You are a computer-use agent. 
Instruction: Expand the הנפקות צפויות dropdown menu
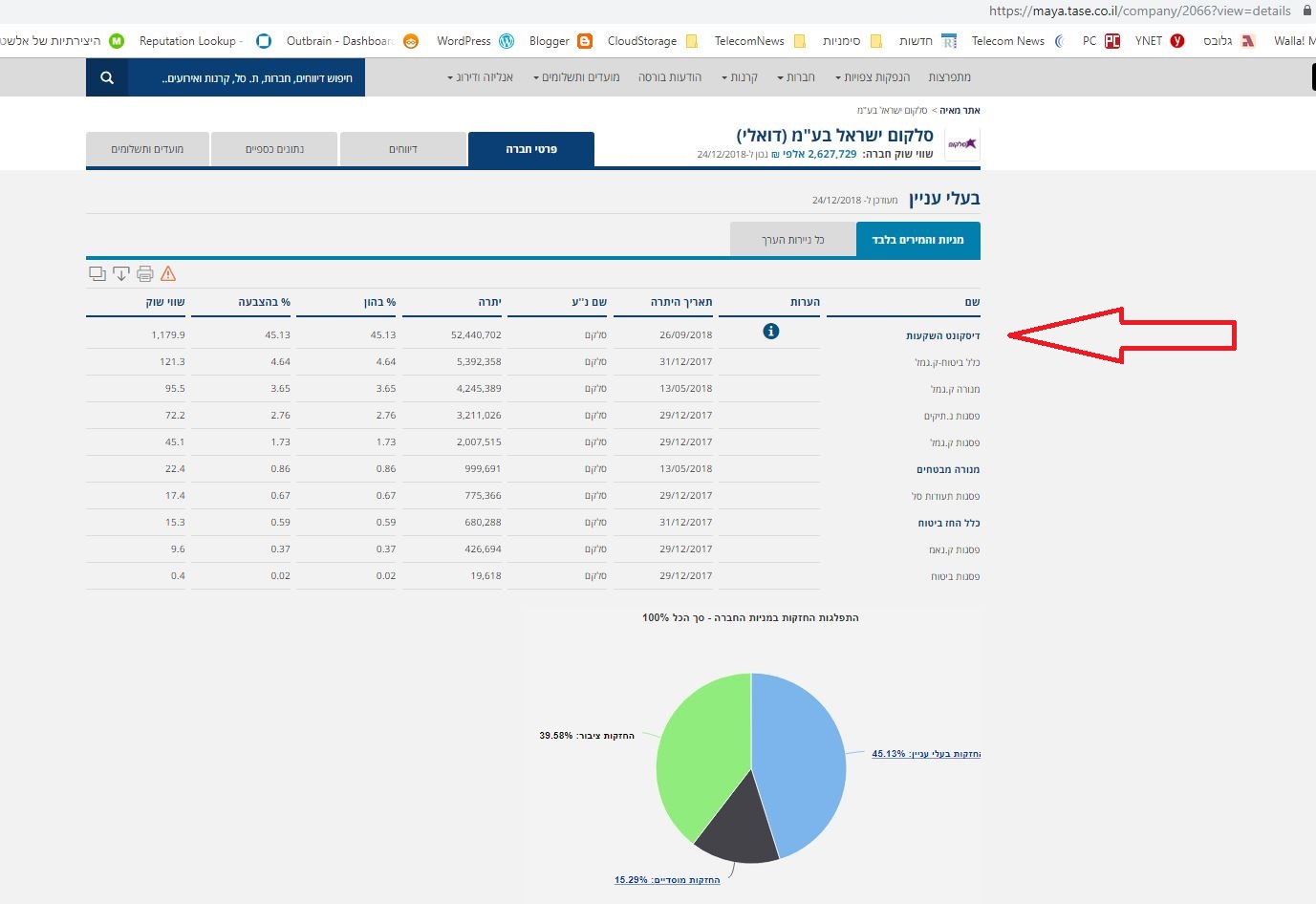(x=873, y=77)
